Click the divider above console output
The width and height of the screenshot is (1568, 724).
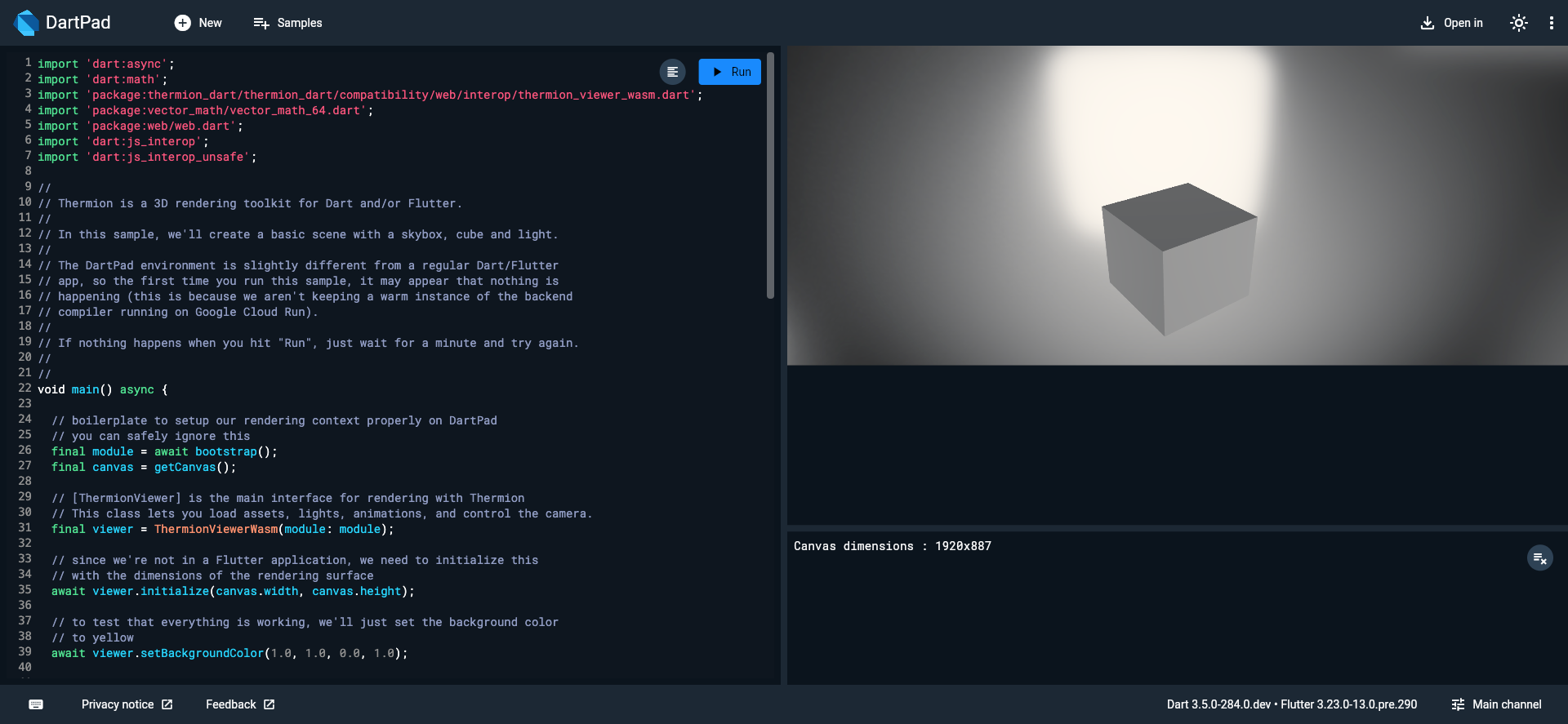tap(1177, 528)
